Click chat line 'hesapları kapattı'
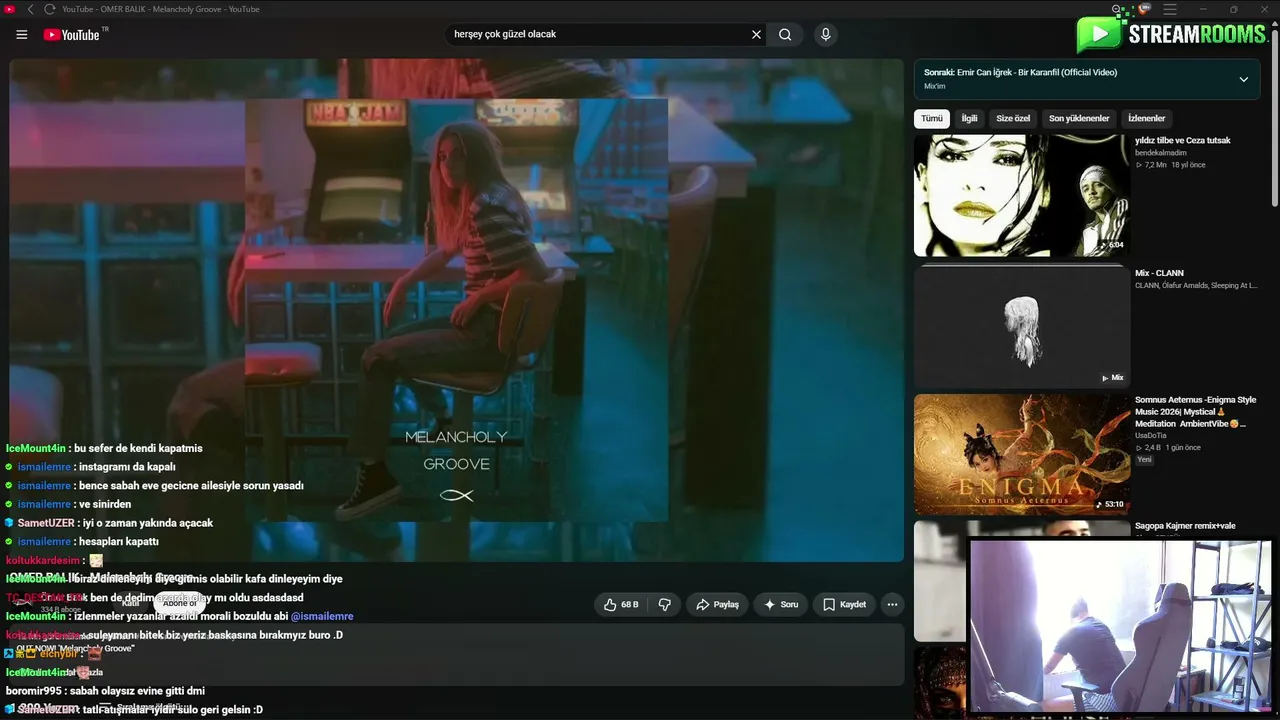This screenshot has width=1280, height=720. tap(82, 542)
